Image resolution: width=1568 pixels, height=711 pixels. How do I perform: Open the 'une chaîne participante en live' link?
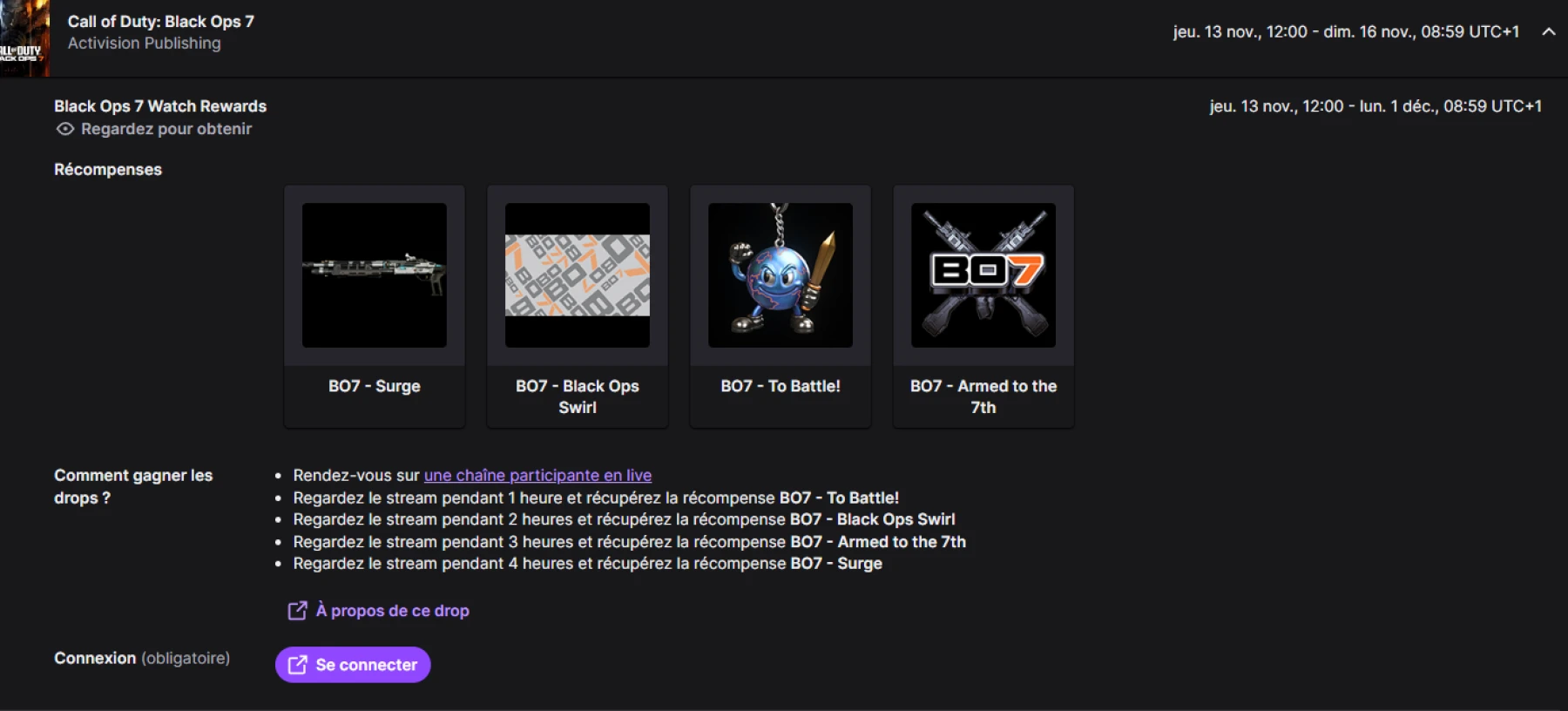point(537,476)
